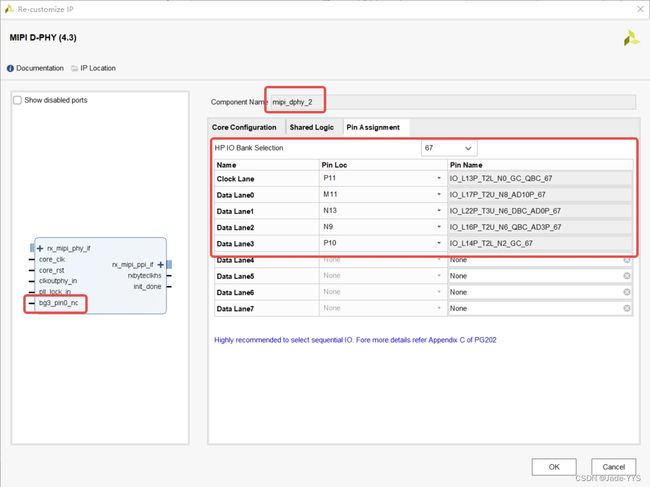
Task: Click the IO_L13P_T2L_N0_GC_QBC_67 pin name field
Action: 540,178
